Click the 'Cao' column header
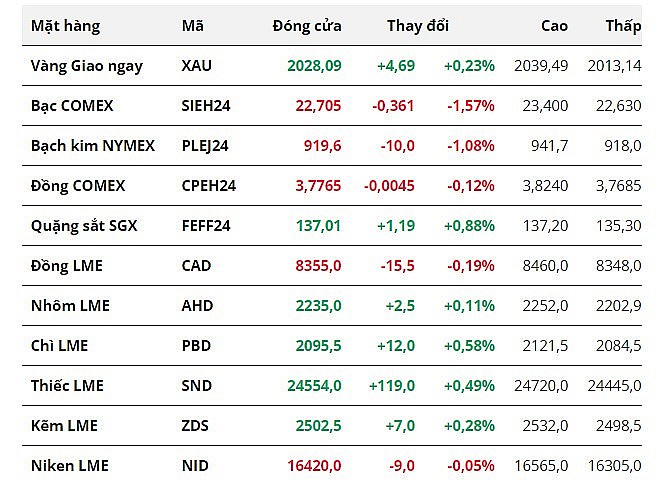 coord(554,26)
